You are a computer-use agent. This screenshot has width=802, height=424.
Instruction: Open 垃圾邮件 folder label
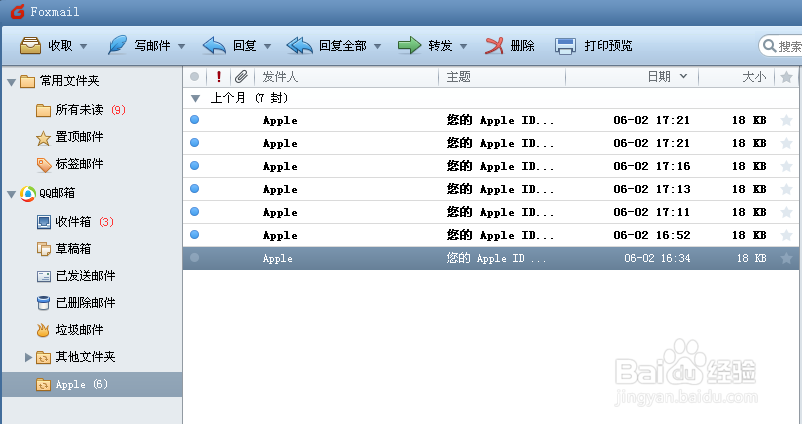click(x=79, y=330)
